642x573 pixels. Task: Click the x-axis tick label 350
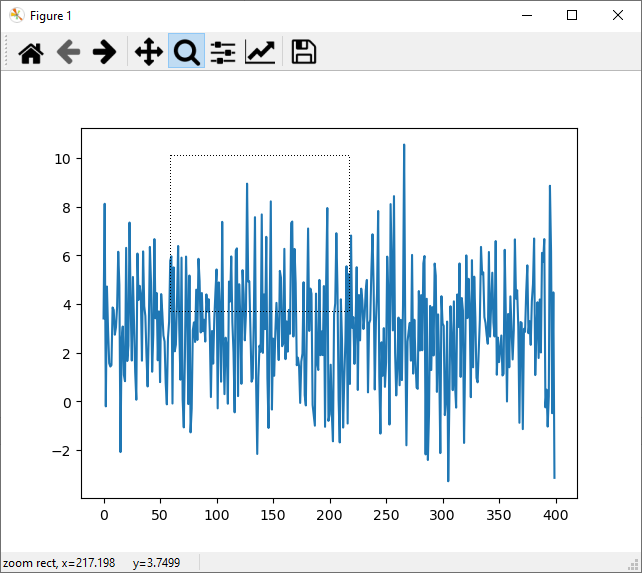[x=499, y=515]
